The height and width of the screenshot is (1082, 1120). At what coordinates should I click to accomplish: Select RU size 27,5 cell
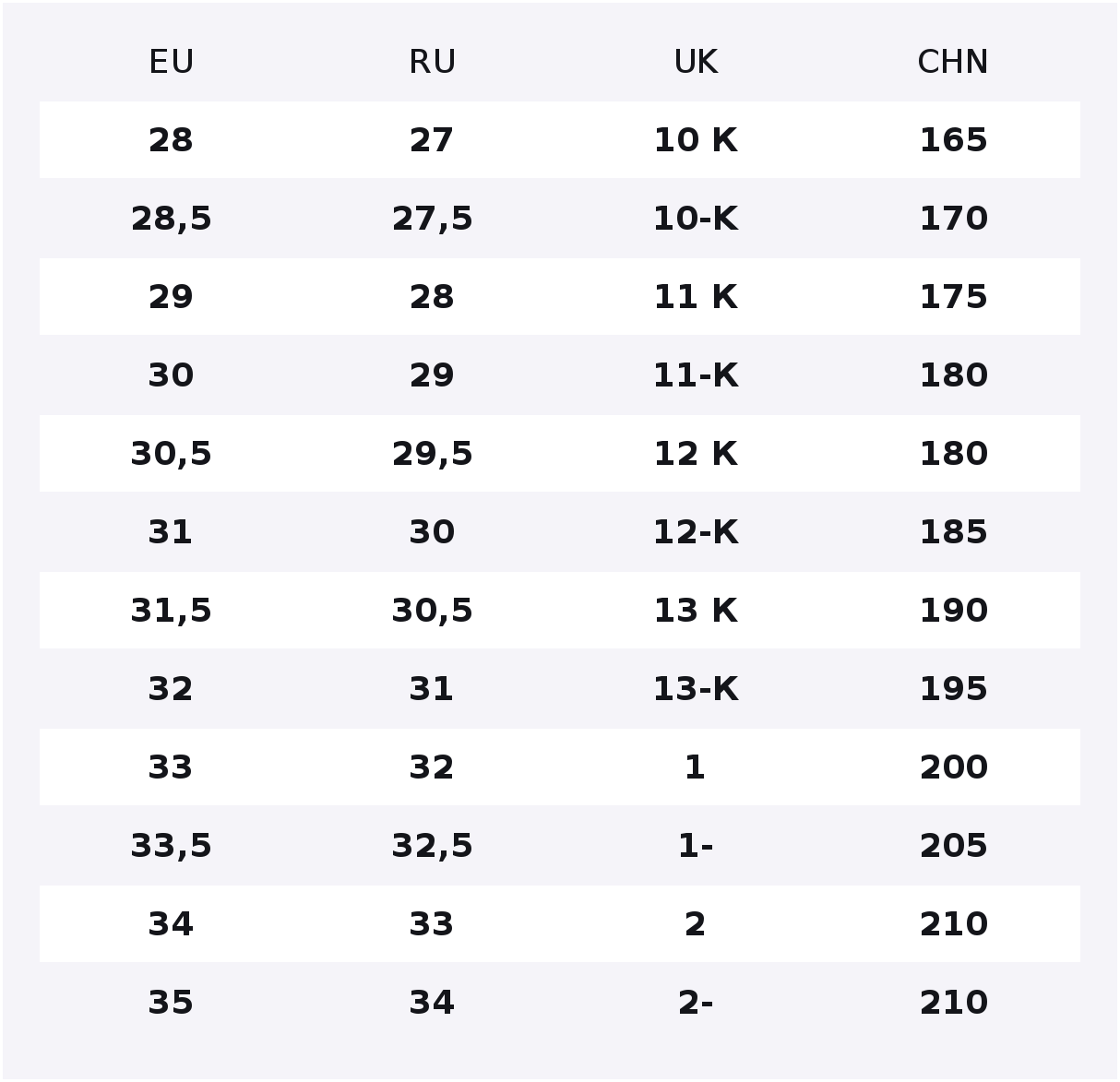[432, 219]
